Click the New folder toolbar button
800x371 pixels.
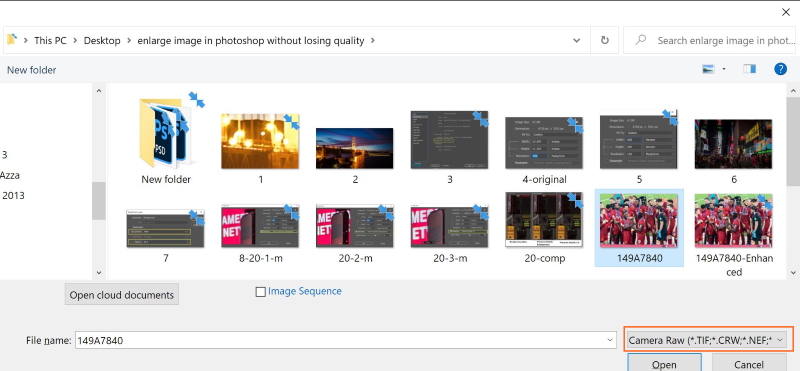(32, 70)
